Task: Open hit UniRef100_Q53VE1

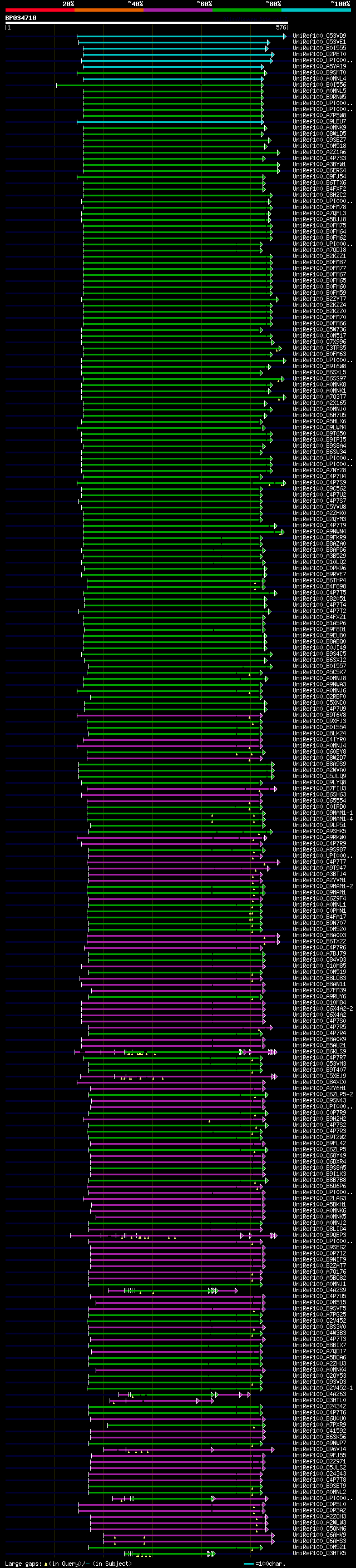Action: click(x=319, y=42)
